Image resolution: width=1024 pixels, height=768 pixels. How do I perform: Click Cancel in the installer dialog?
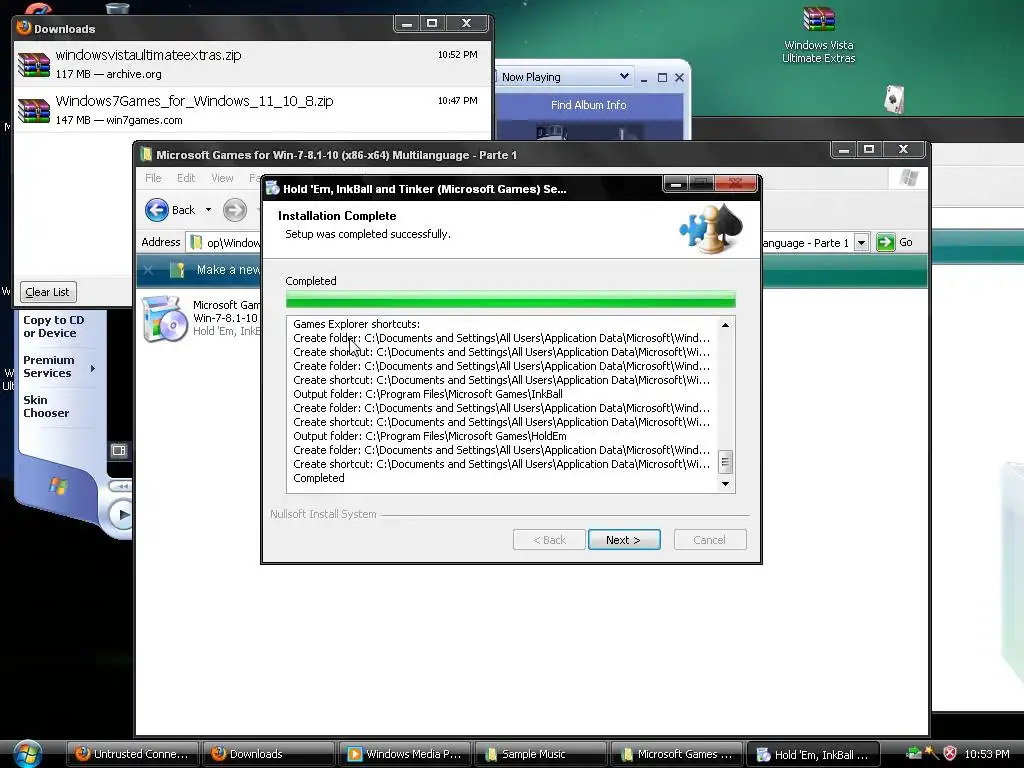coord(709,539)
